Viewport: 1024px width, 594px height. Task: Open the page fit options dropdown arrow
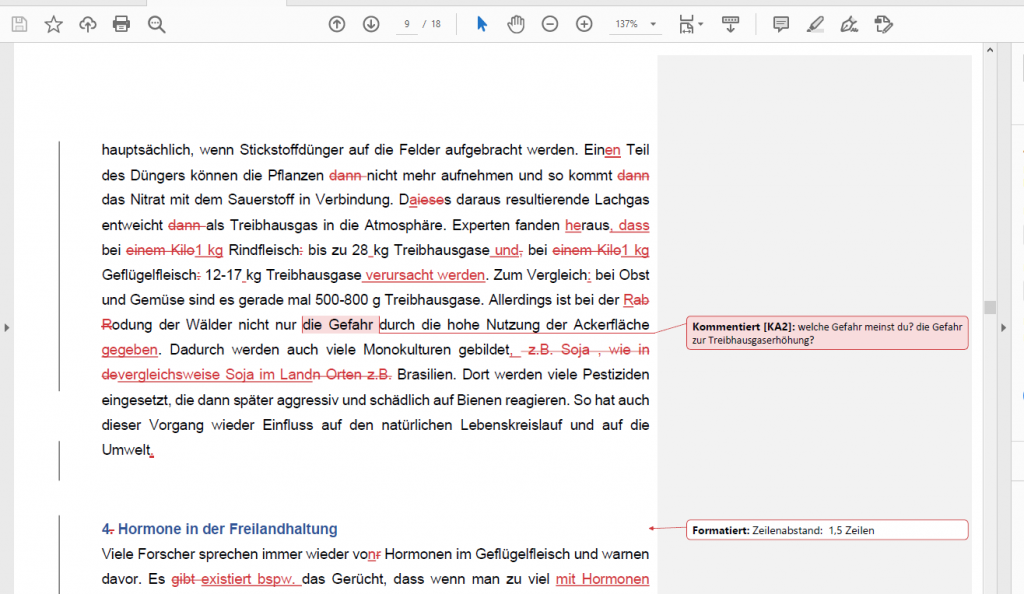pos(699,23)
